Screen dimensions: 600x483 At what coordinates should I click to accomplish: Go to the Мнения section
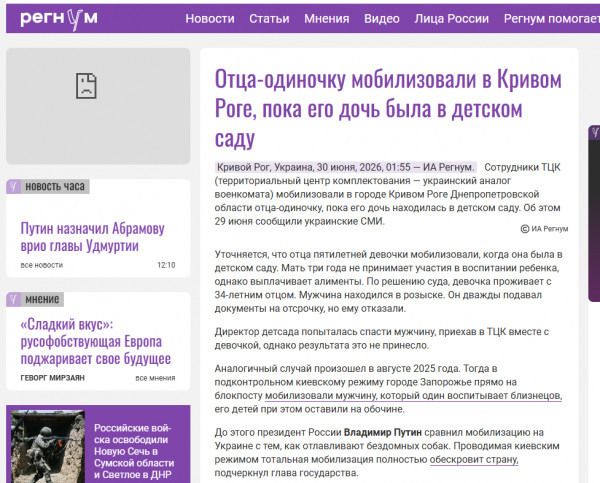tap(326, 19)
